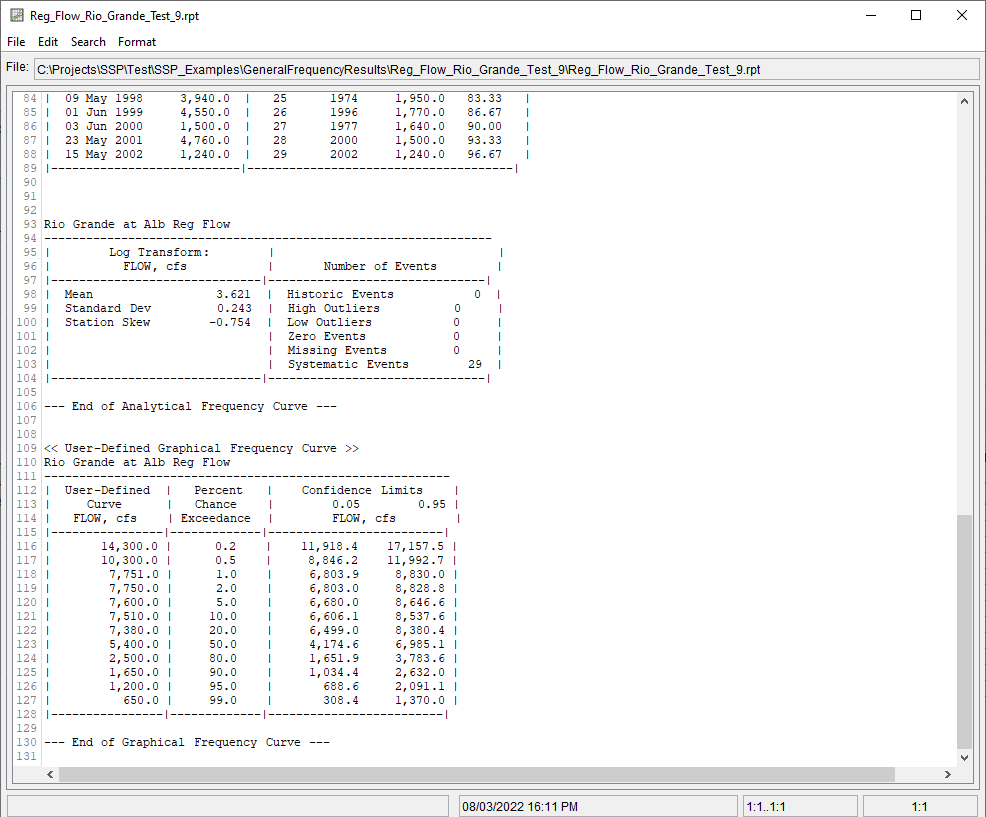Click the report file path field
Image resolution: width=986 pixels, height=817 pixels.
[x=506, y=69]
